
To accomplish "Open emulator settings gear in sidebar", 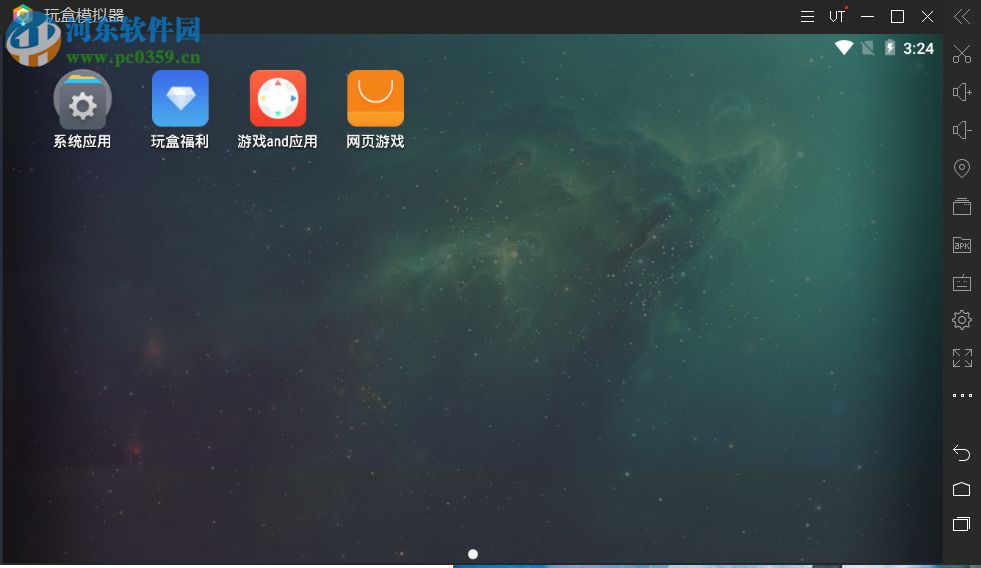I will pyautogui.click(x=962, y=320).
